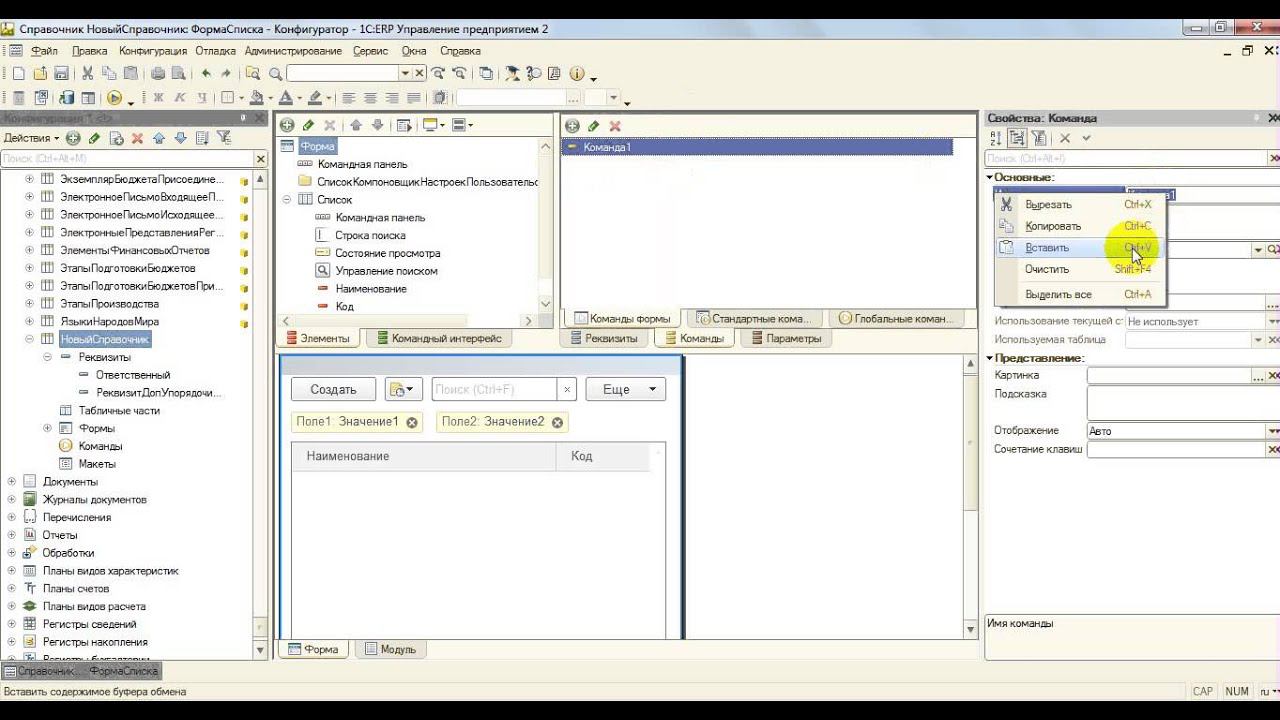This screenshot has width=1280, height=720.
Task: Collapse the НовыйСправочник tree node
Action: click(29, 340)
